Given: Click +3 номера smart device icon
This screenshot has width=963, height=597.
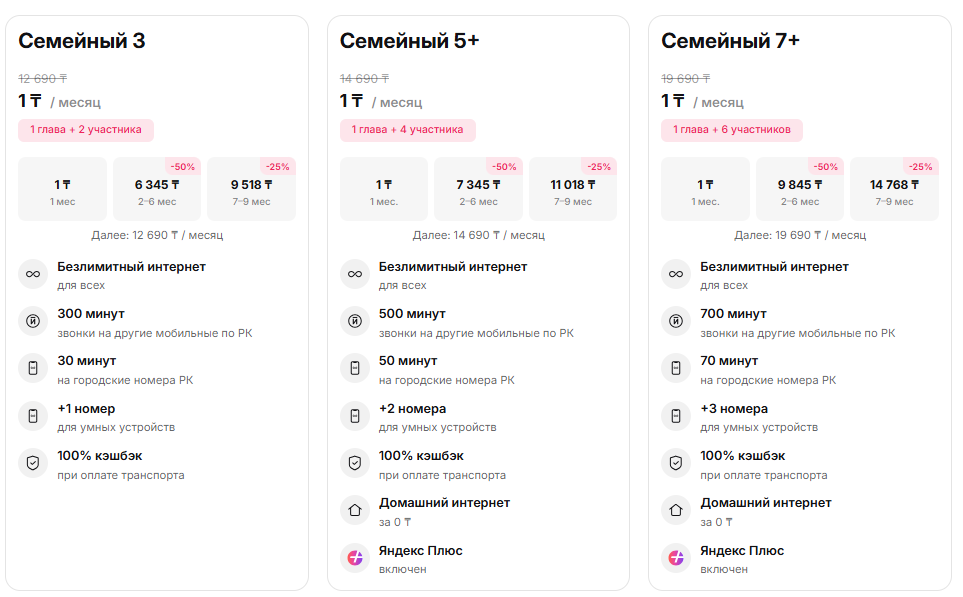Looking at the screenshot, I should pyautogui.click(x=676, y=416).
